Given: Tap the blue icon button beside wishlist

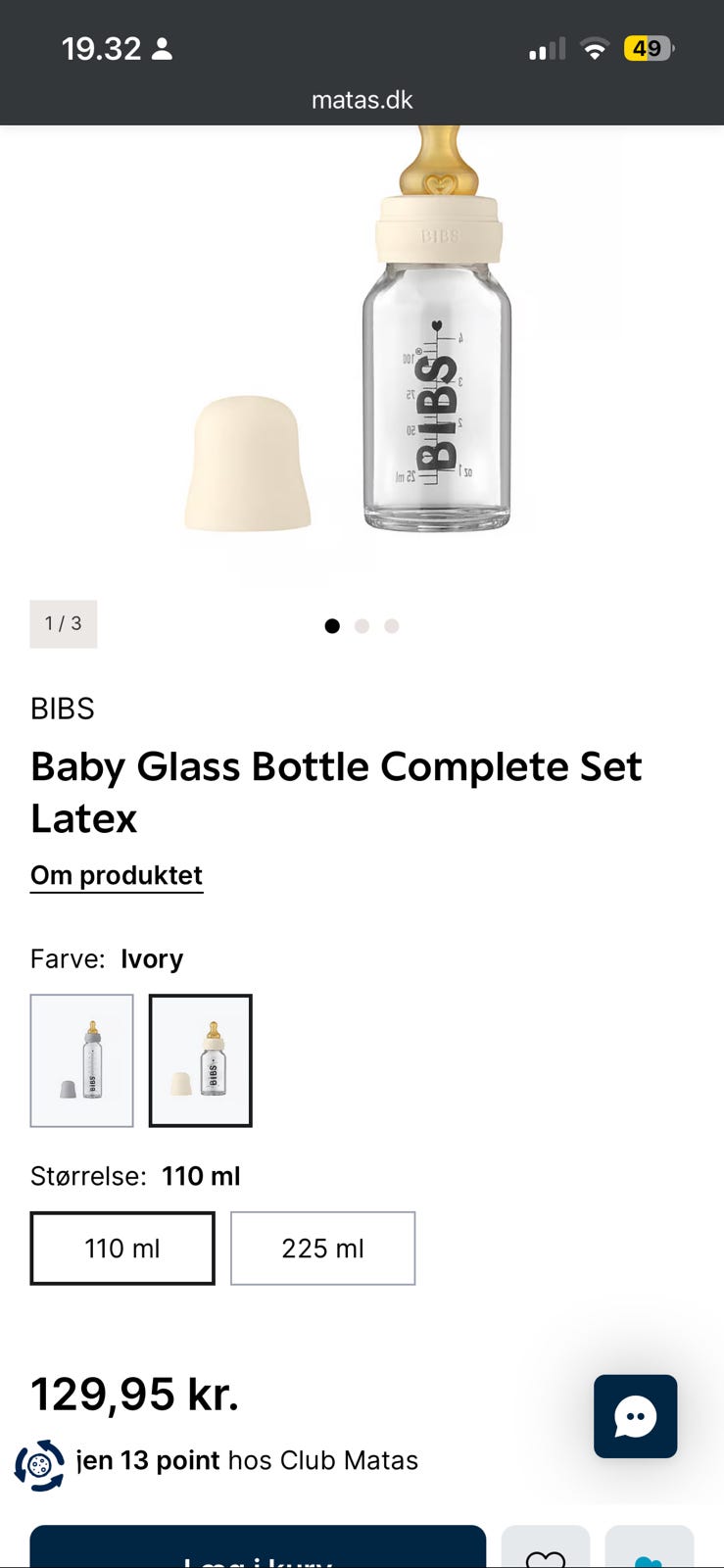Looking at the screenshot, I should click(x=649, y=1552).
